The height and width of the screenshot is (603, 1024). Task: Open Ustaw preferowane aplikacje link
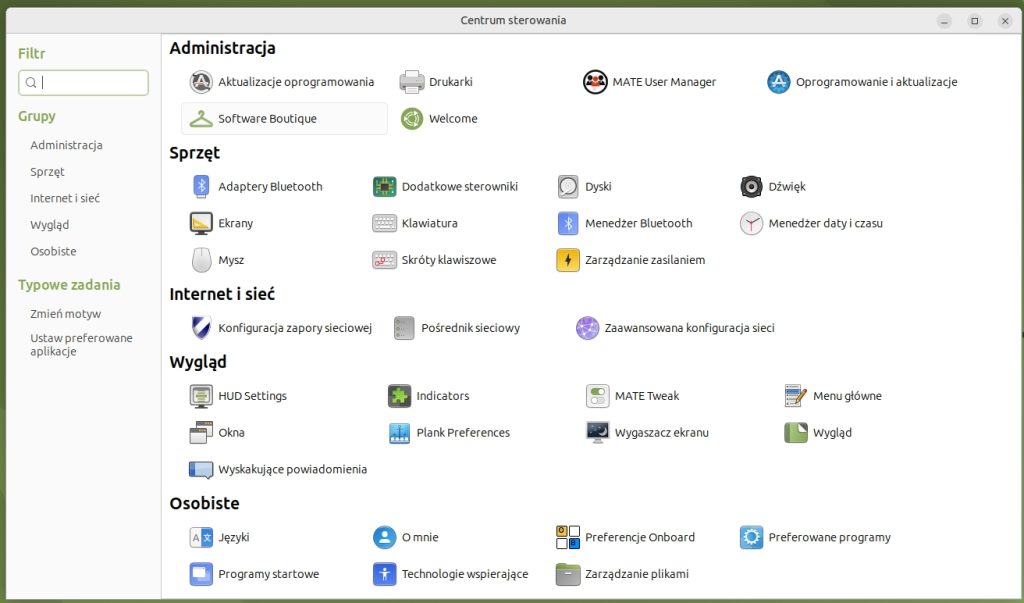tap(81, 345)
